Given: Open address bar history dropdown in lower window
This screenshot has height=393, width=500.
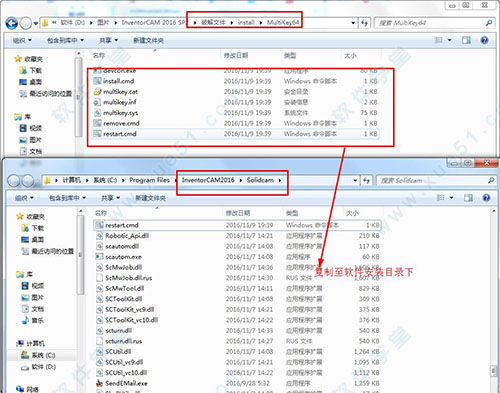Looking at the screenshot, I should 355,180.
